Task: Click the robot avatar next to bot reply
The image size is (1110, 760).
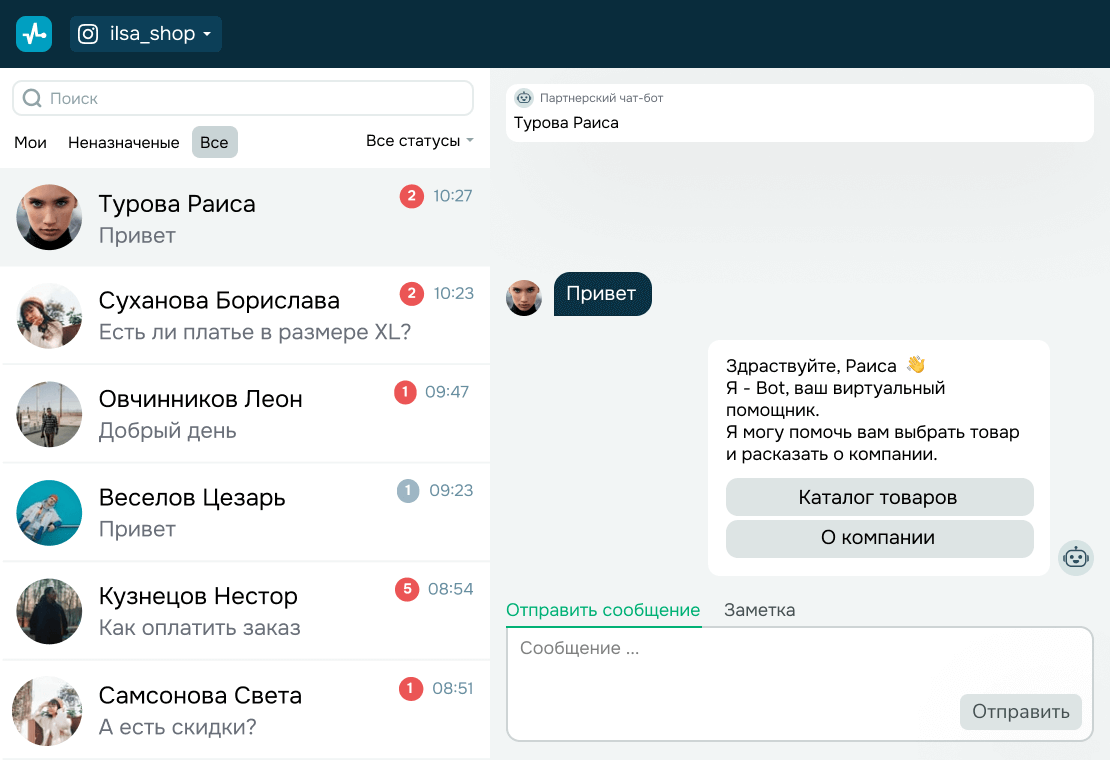Action: 1075,557
